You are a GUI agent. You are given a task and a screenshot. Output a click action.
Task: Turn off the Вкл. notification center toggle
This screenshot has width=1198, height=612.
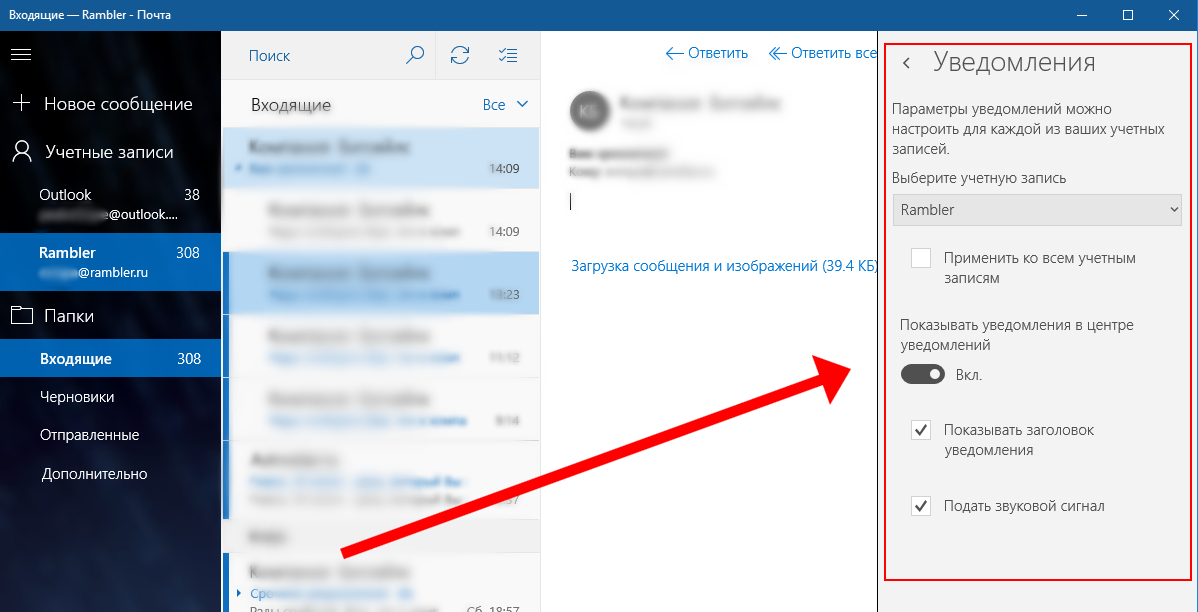point(923,374)
